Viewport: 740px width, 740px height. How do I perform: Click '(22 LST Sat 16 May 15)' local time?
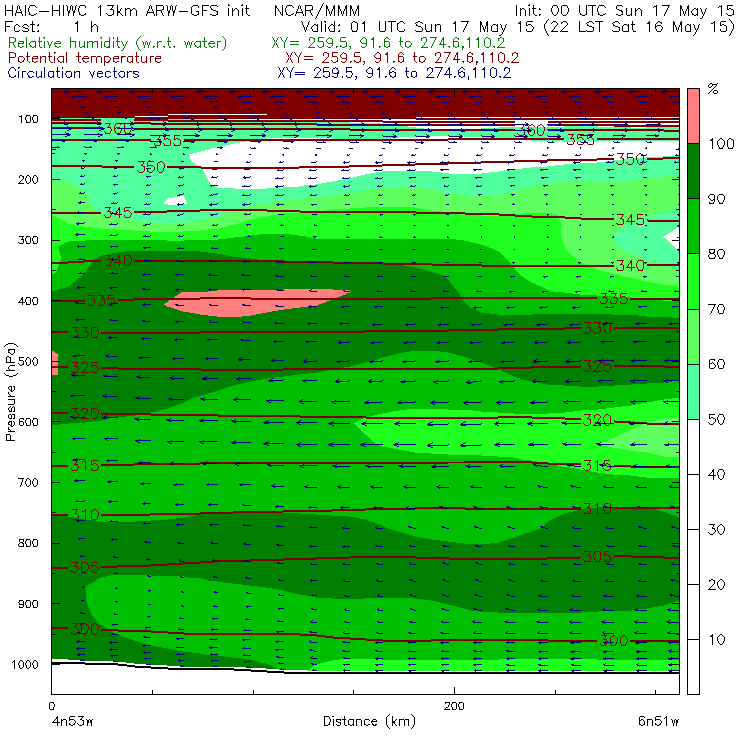pos(639,27)
